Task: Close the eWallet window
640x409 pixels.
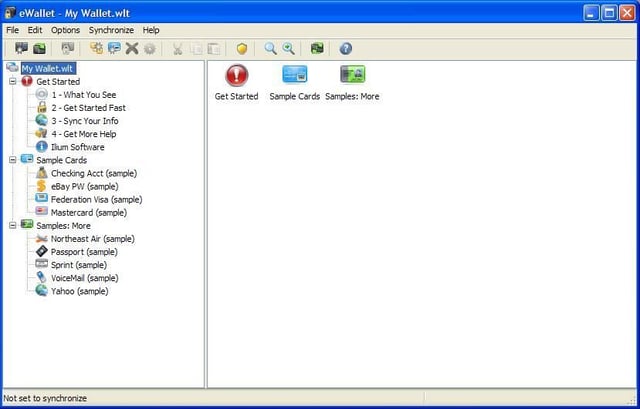Action: 627,13
